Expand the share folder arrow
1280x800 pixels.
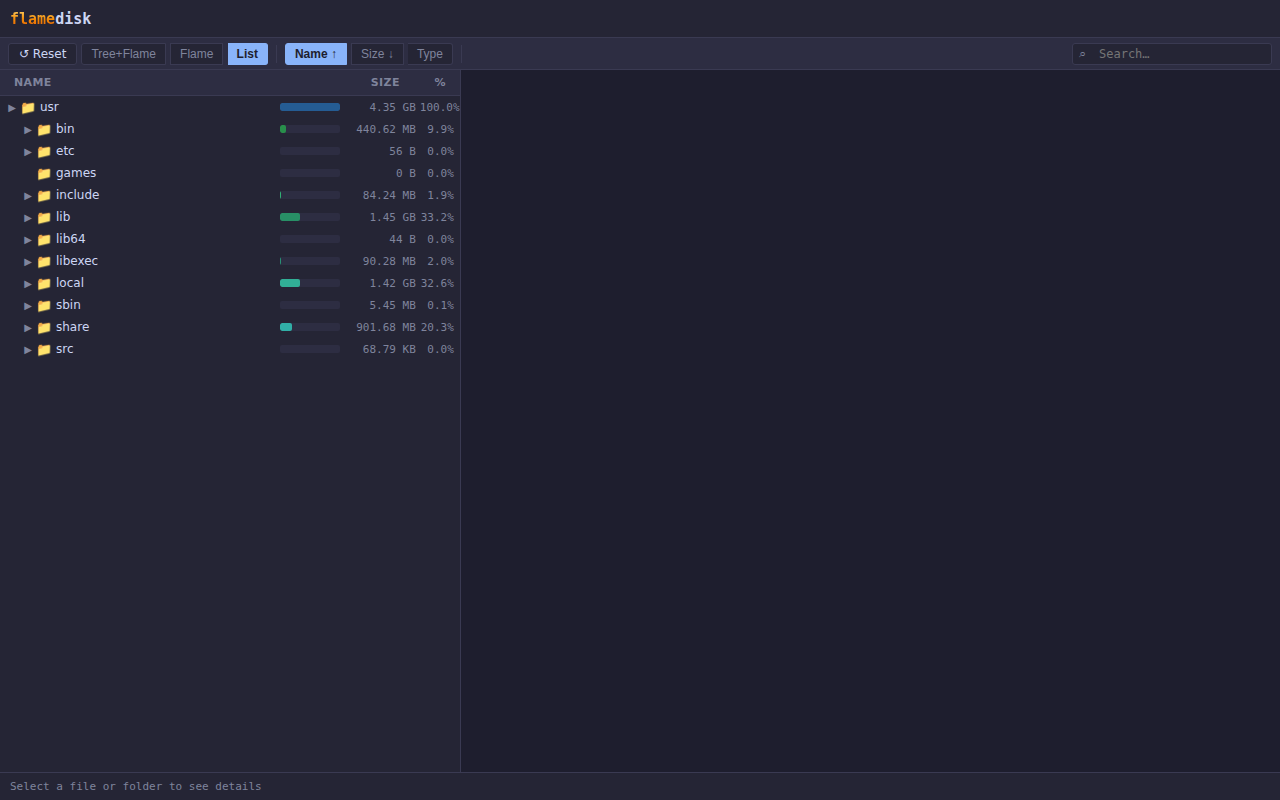point(28,328)
